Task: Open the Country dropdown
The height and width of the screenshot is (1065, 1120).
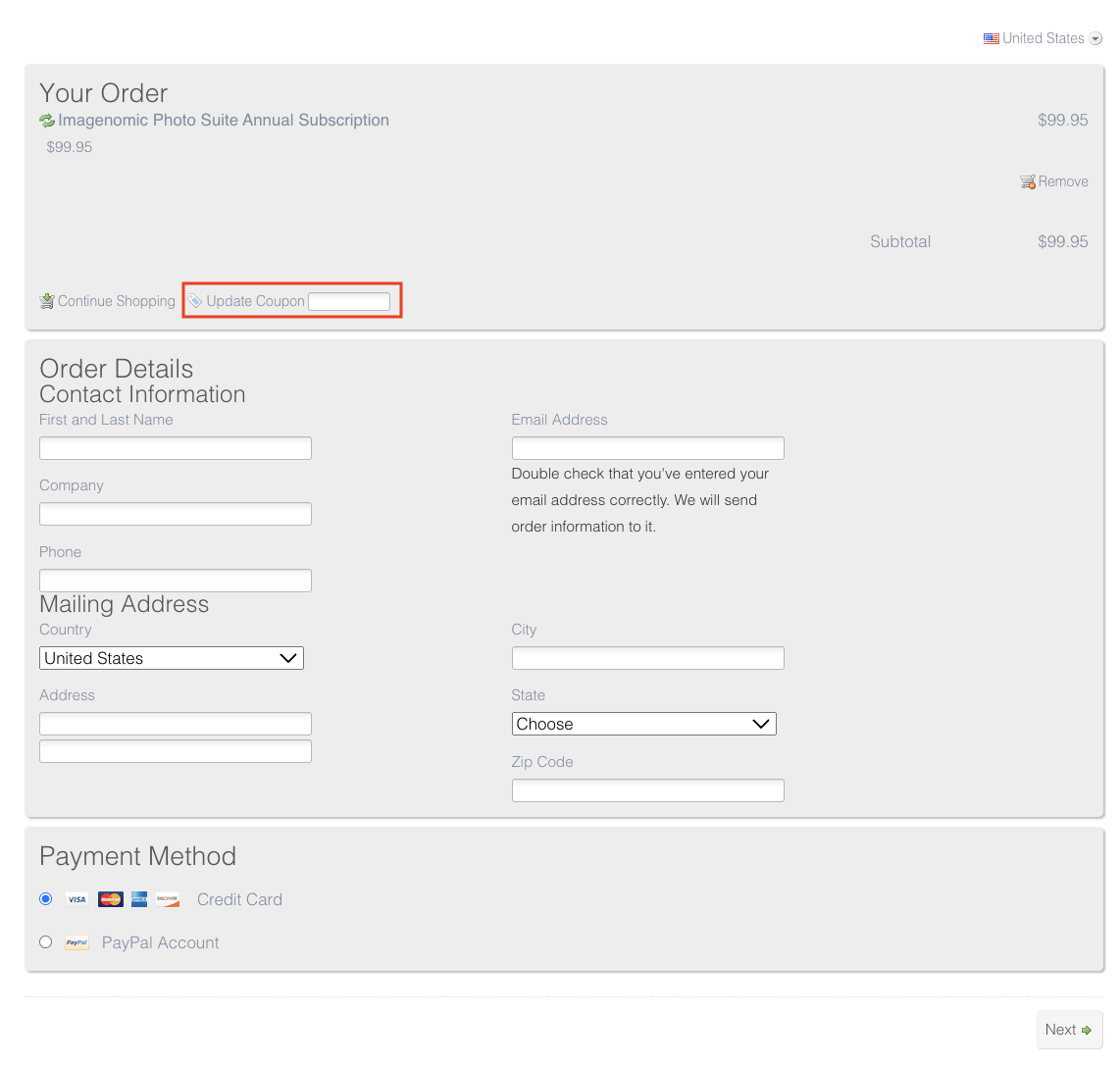Action: pyautogui.click(x=171, y=658)
